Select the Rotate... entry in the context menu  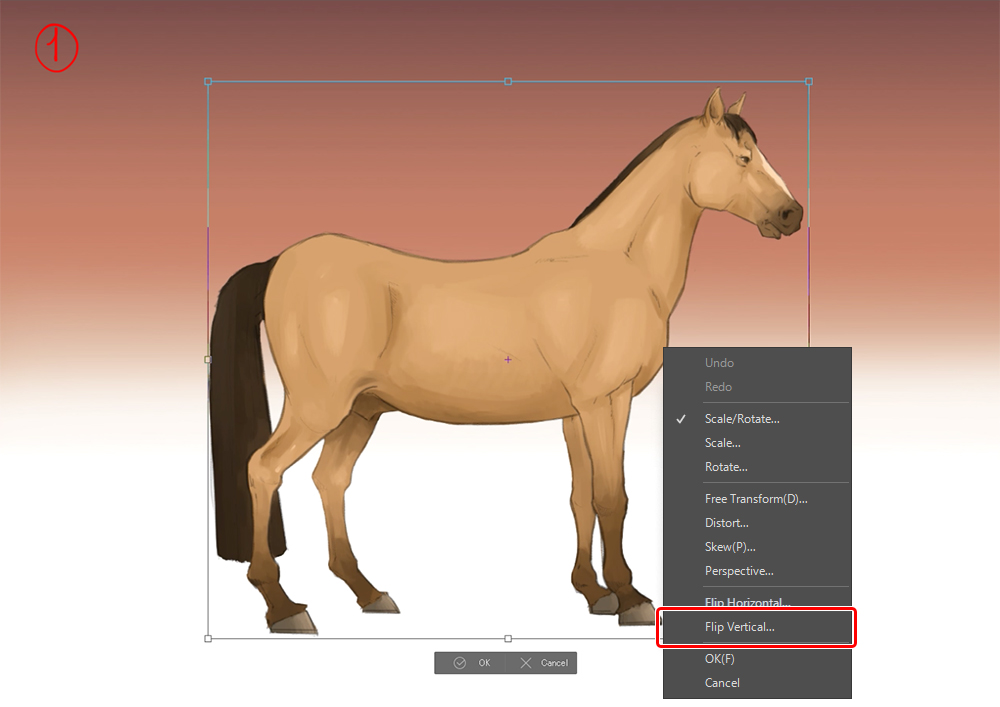tap(725, 467)
